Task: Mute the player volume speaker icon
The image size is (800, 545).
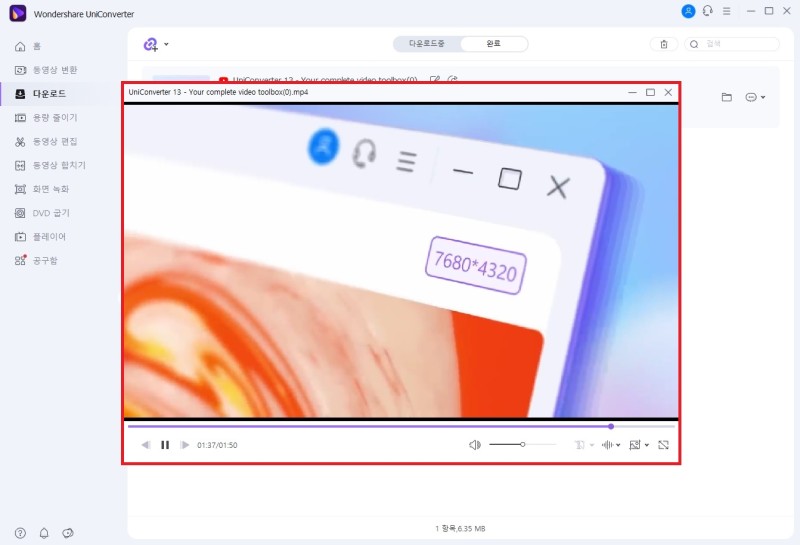Action: pos(475,445)
